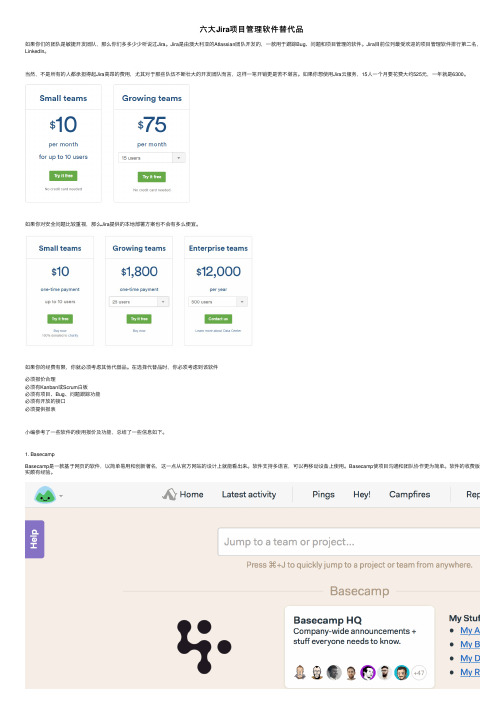The image size is (504, 713).
Task: Click Try it free under $10 one-time payment
Action: (60, 319)
